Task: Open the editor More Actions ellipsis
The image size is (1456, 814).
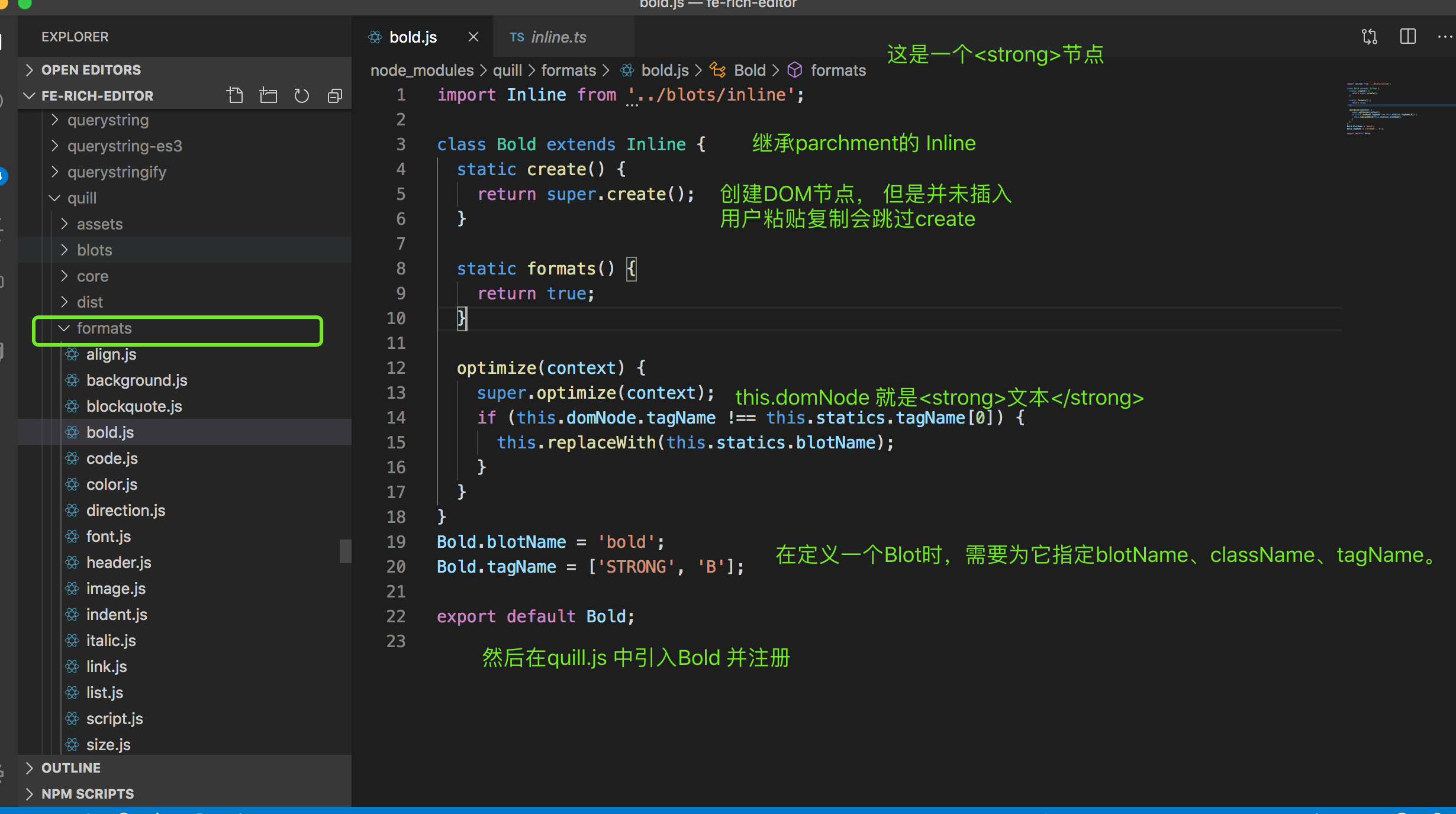Action: [1444, 37]
